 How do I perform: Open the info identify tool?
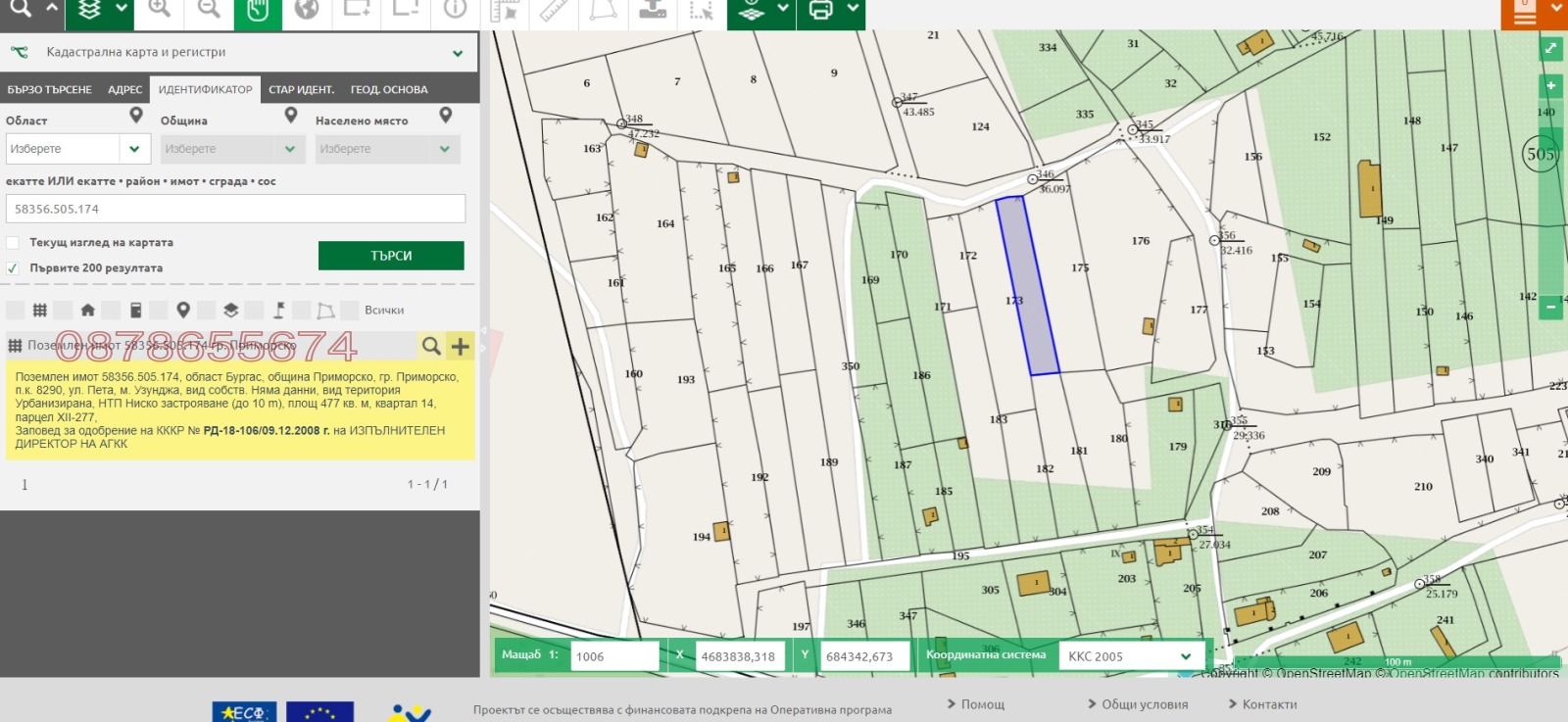[x=455, y=10]
